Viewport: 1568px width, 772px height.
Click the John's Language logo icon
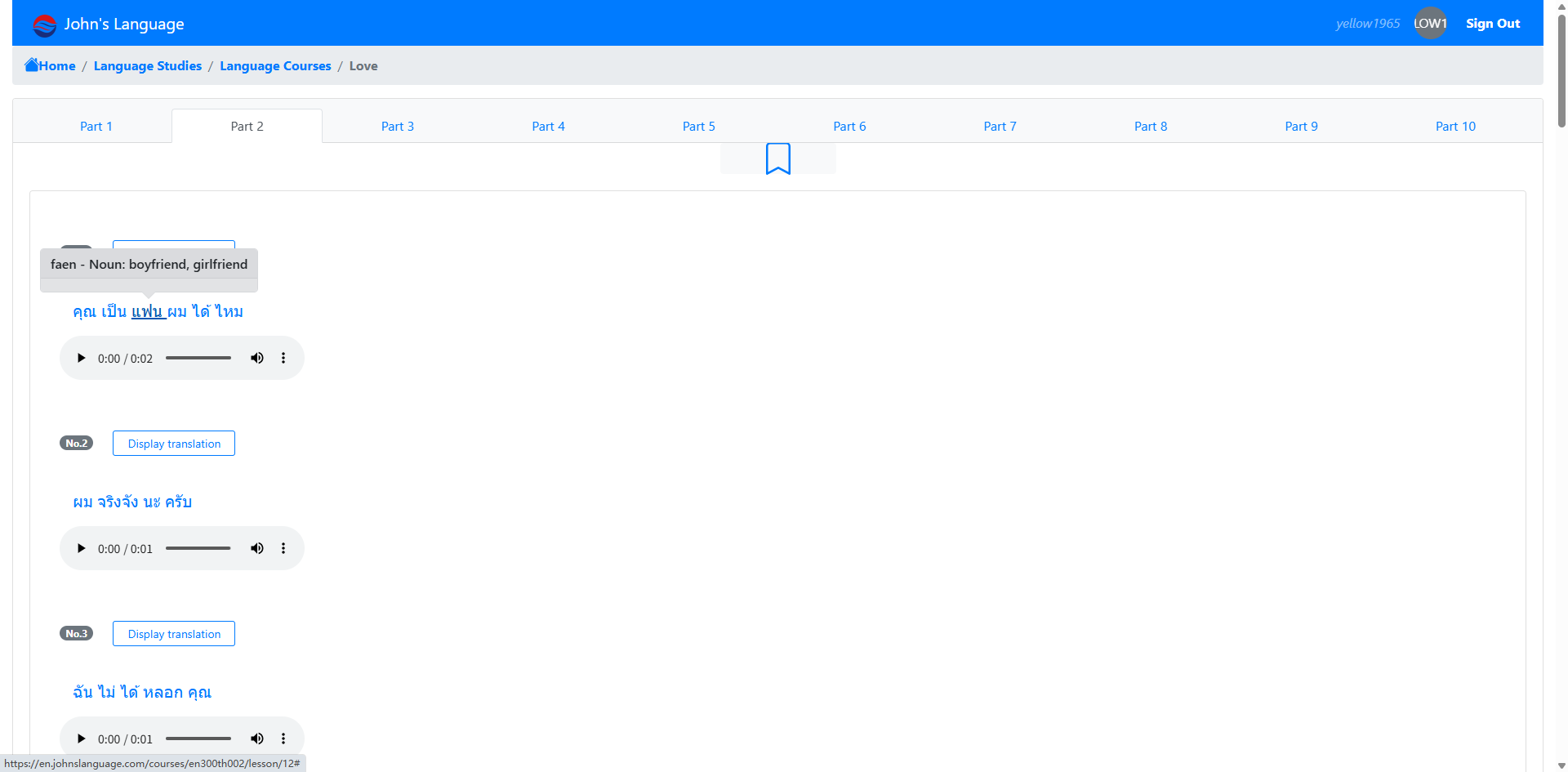tap(44, 25)
